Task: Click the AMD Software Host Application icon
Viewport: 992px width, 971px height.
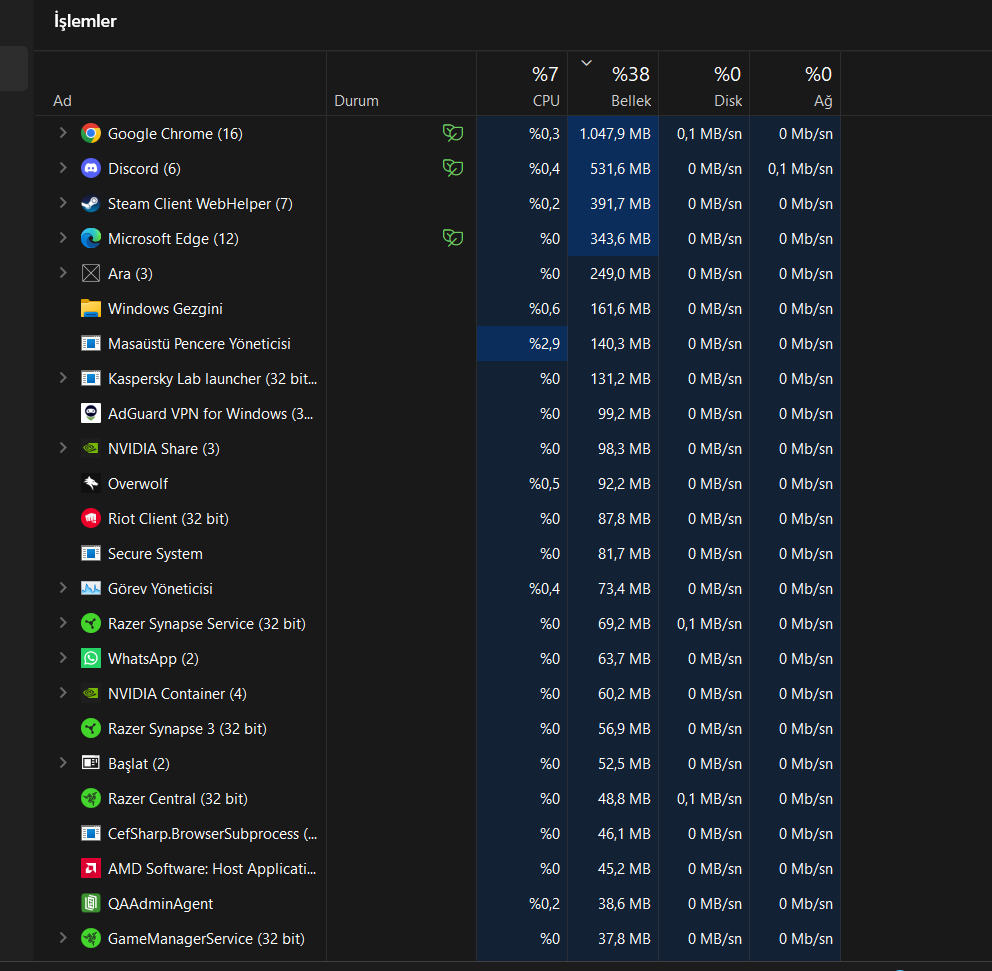Action: (91, 869)
